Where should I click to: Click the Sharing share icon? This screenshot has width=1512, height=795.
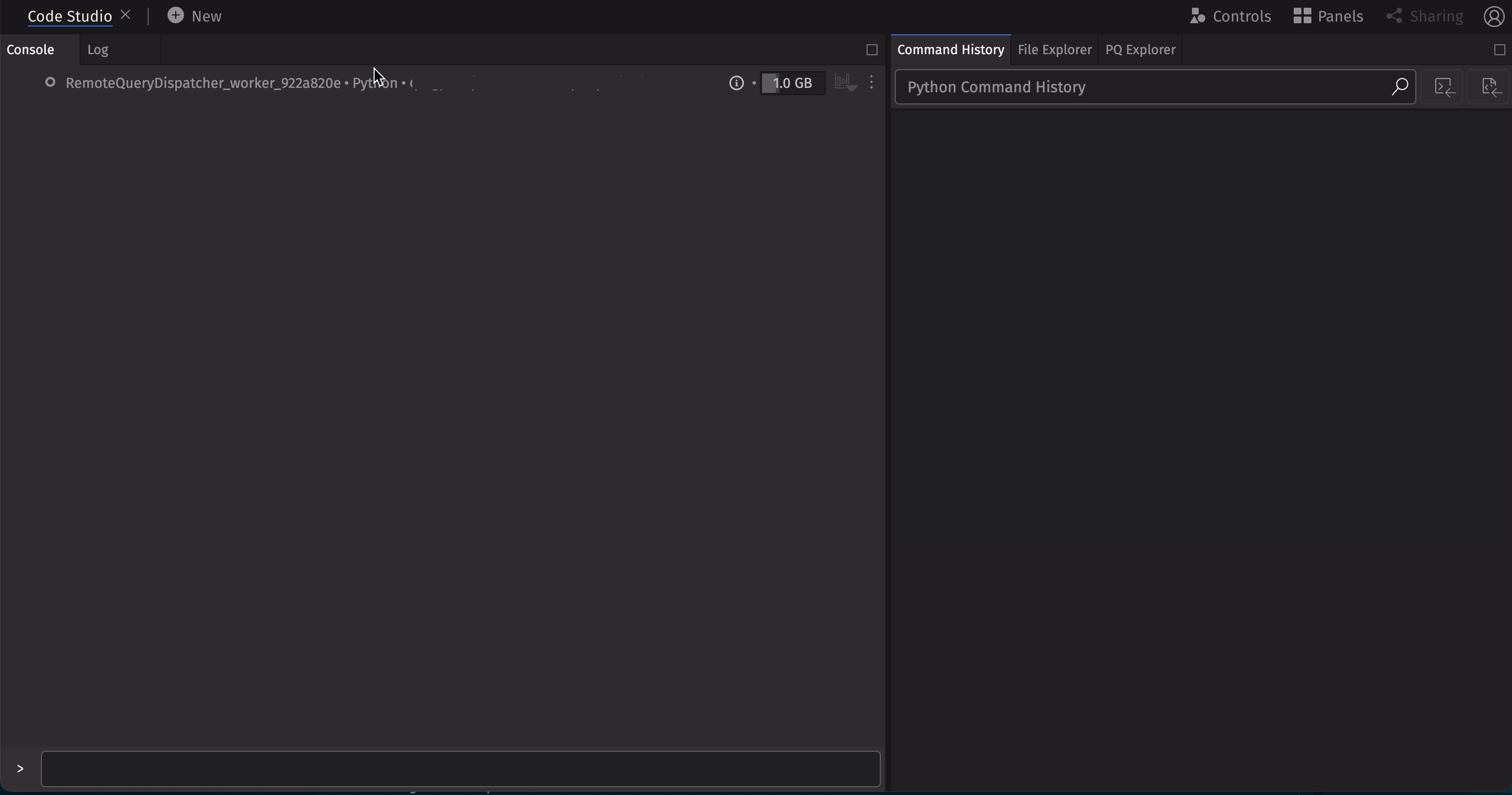click(1394, 16)
